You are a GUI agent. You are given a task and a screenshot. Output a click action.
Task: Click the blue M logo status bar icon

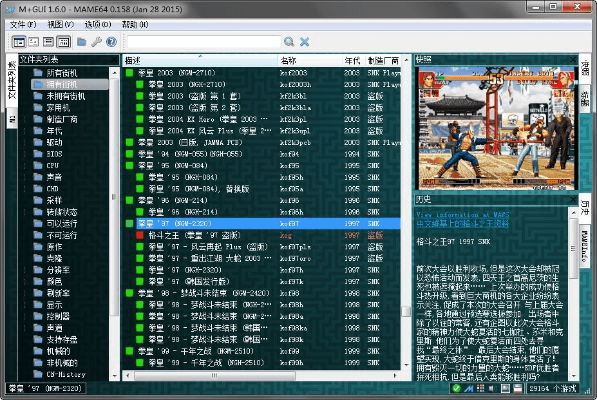coord(469,389)
